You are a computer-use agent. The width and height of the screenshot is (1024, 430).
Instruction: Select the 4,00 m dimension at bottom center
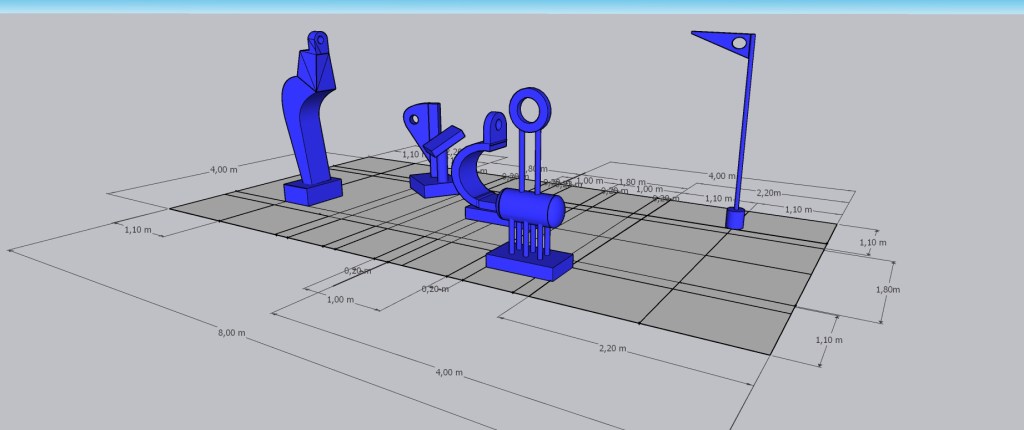[x=450, y=372]
